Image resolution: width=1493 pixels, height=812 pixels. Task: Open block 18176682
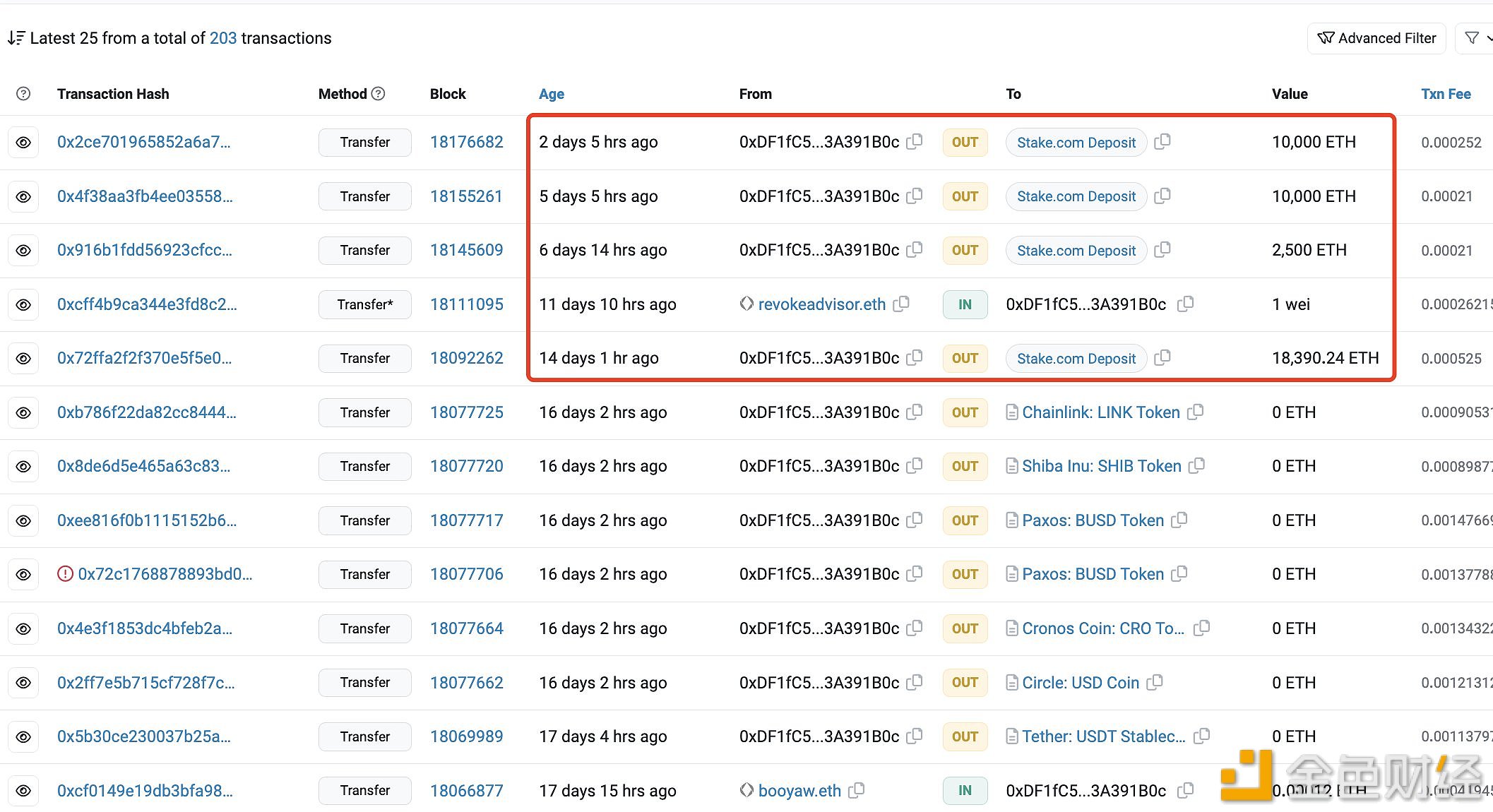[467, 142]
